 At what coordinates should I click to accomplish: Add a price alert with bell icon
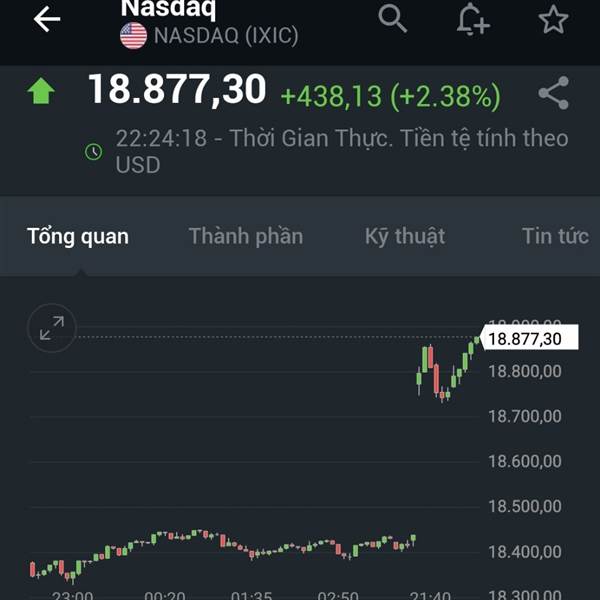473,19
